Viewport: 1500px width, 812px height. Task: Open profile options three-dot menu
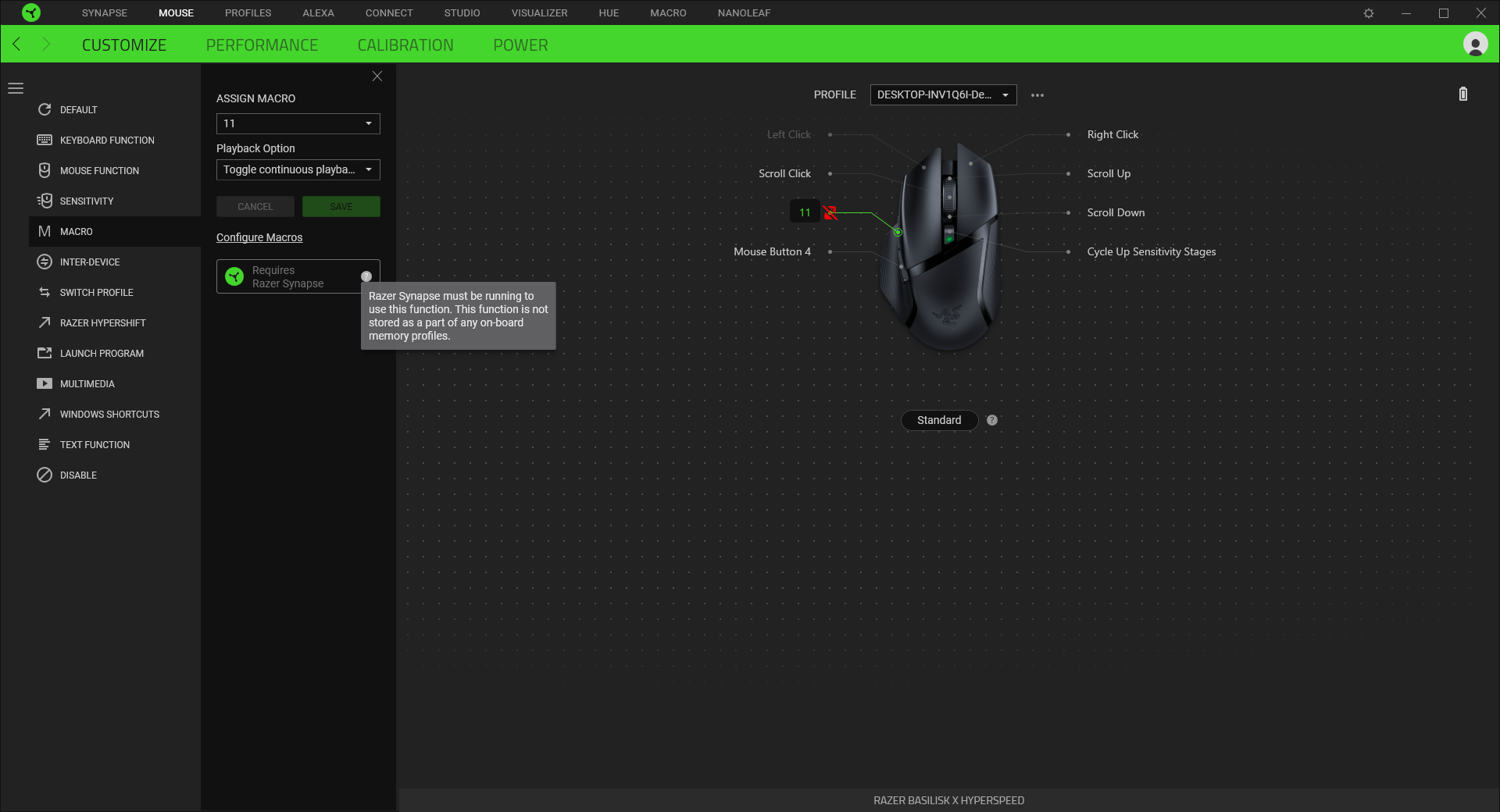[x=1037, y=95]
